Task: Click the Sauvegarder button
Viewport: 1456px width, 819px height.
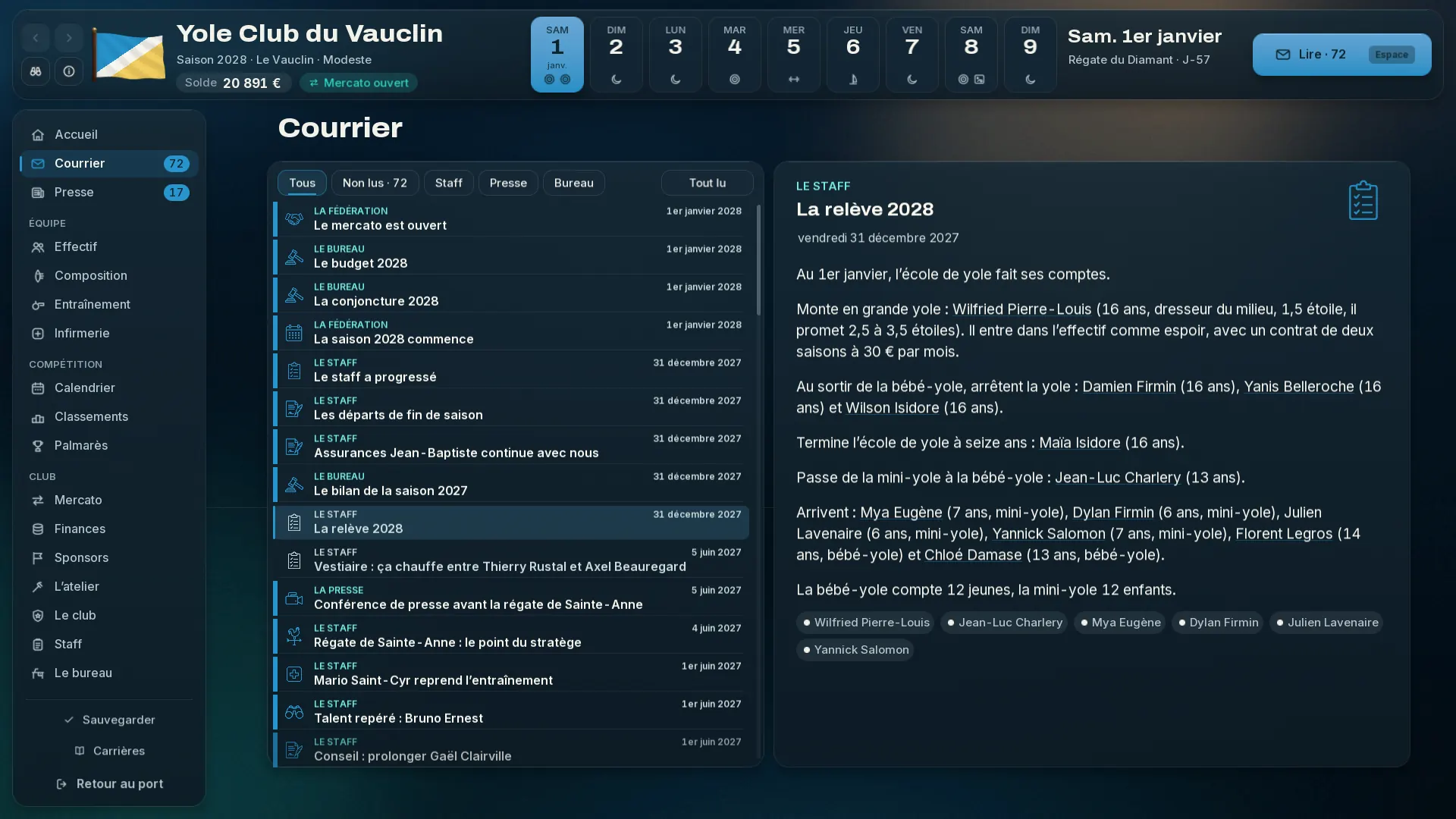Action: pyautogui.click(x=109, y=720)
